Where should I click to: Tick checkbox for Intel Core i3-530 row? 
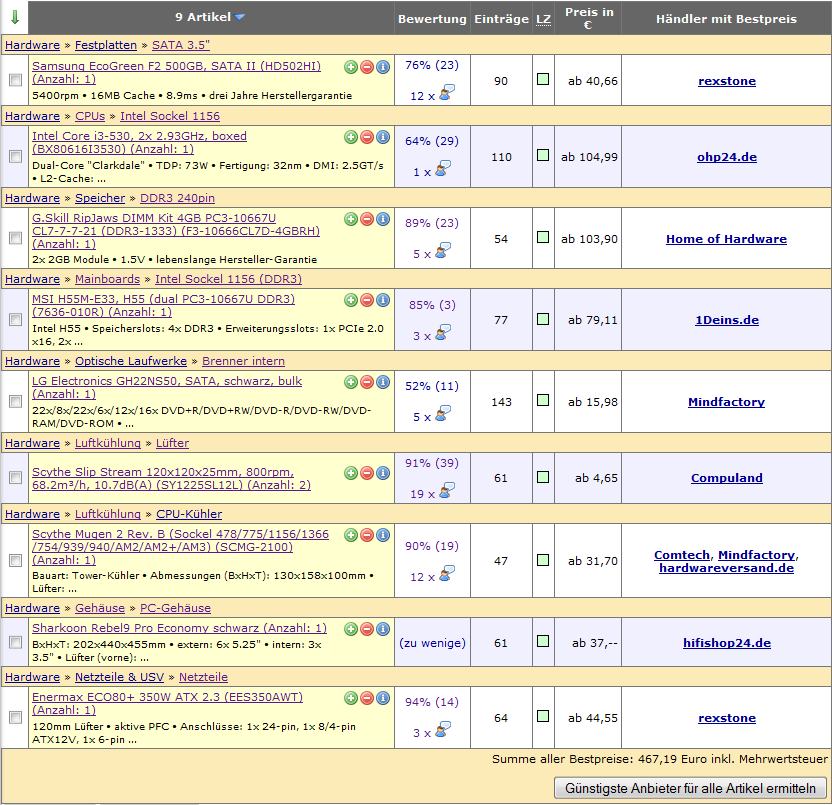pyautogui.click(x=15, y=156)
